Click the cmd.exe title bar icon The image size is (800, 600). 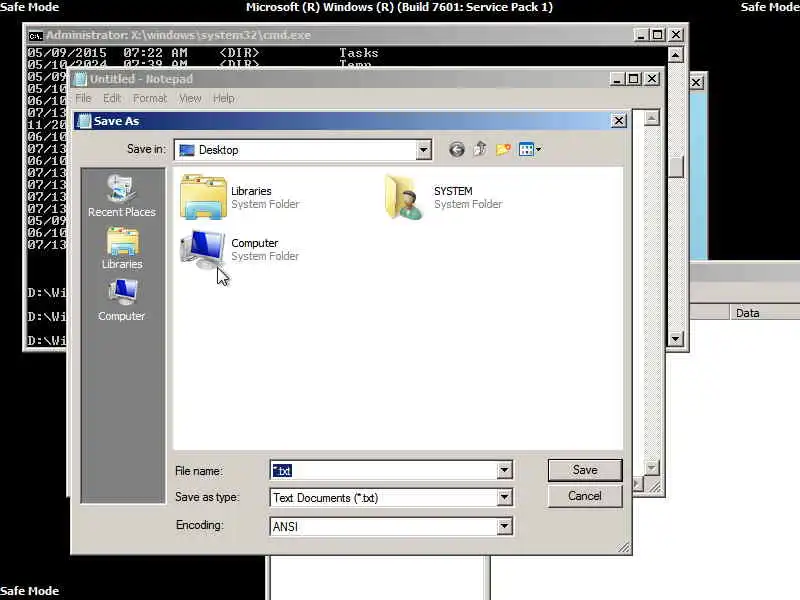tap(35, 36)
